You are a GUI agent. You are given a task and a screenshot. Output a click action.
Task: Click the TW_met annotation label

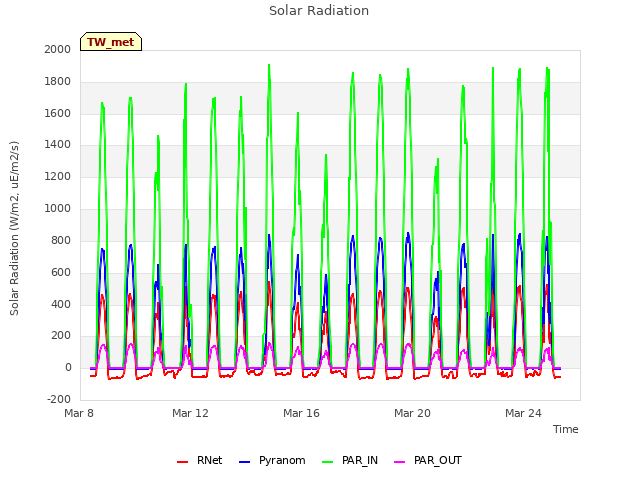(111, 42)
